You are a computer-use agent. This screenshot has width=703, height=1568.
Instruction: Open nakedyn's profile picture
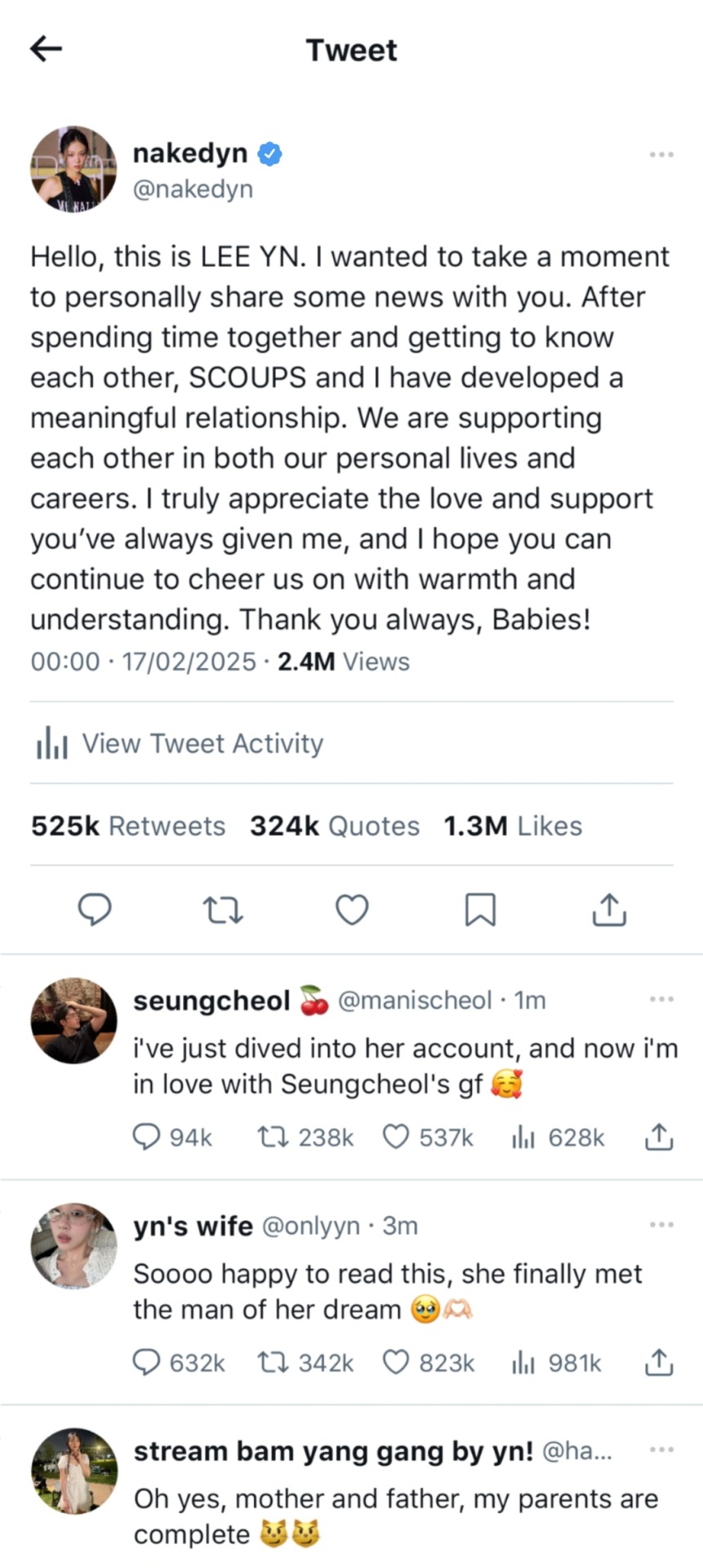73,169
